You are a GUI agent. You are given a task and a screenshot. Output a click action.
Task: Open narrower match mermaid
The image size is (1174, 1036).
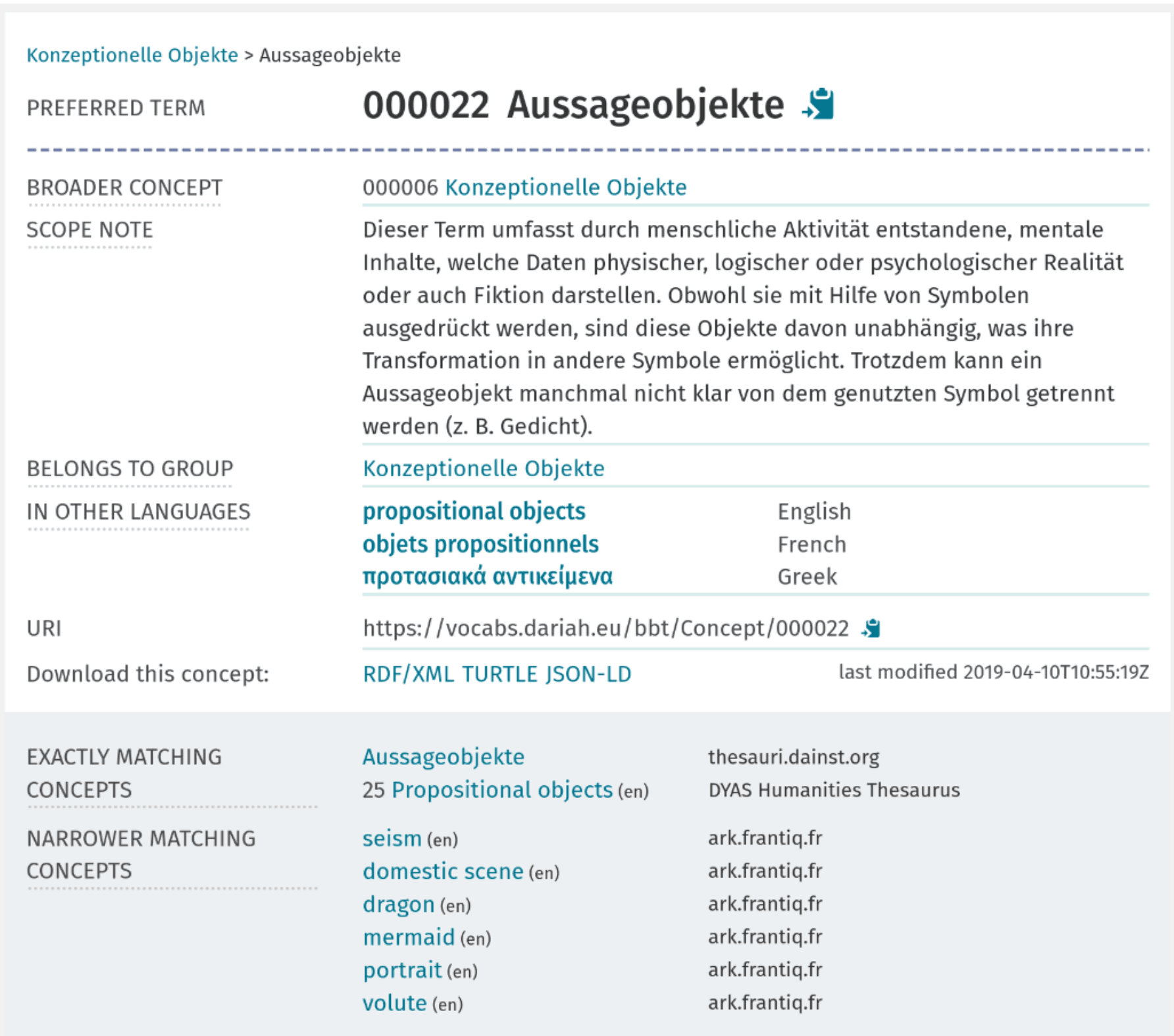pos(409,937)
